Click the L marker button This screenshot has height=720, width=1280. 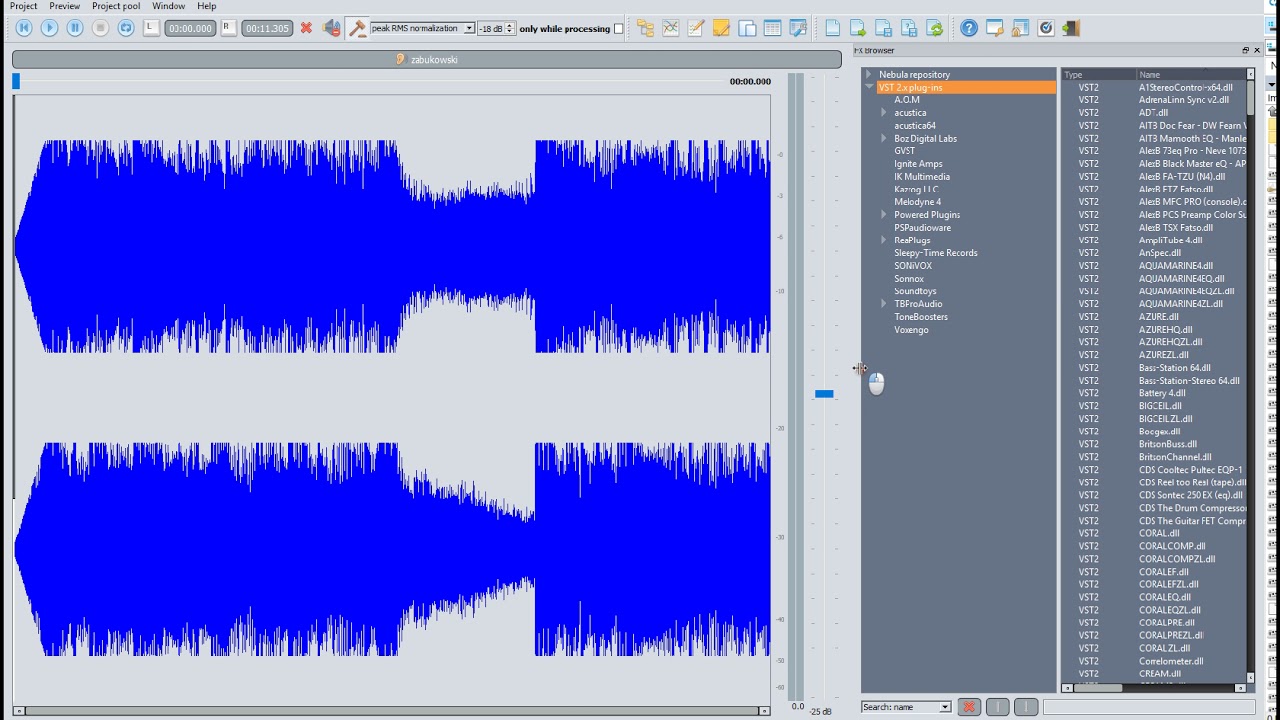pos(151,28)
